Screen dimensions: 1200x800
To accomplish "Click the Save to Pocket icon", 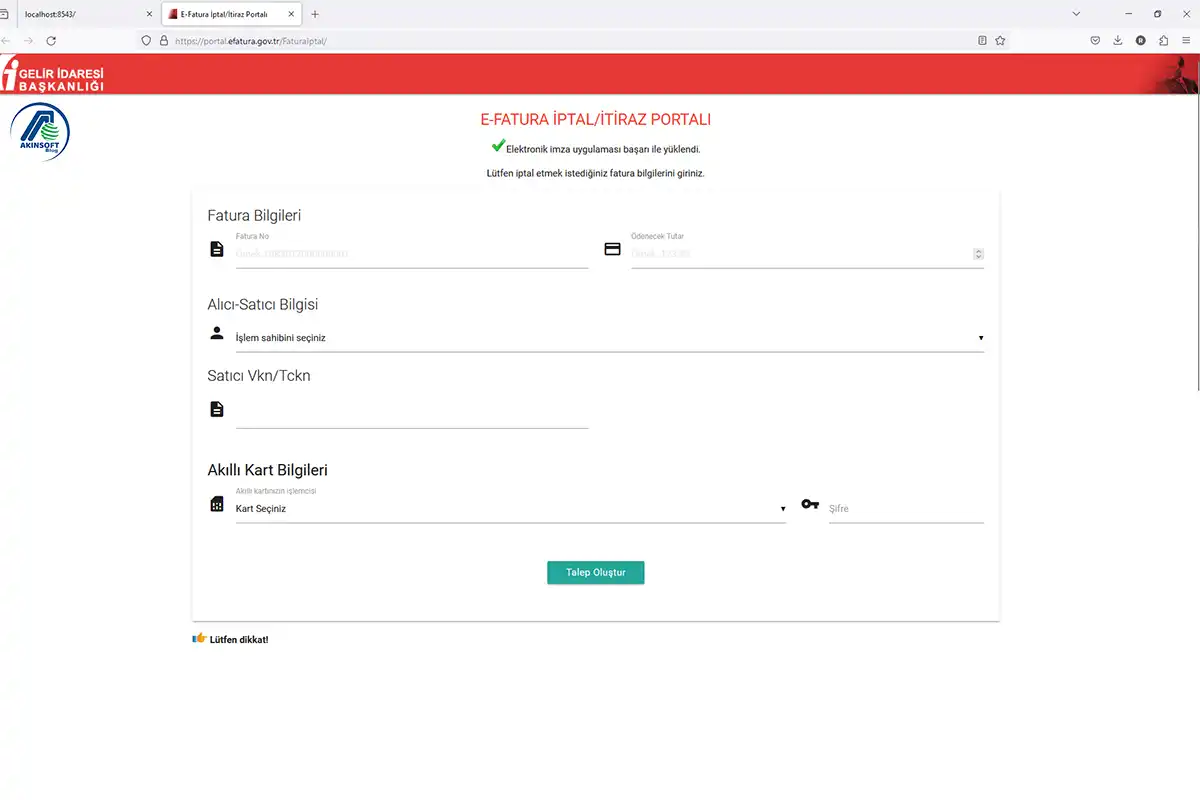I will tap(1095, 41).
